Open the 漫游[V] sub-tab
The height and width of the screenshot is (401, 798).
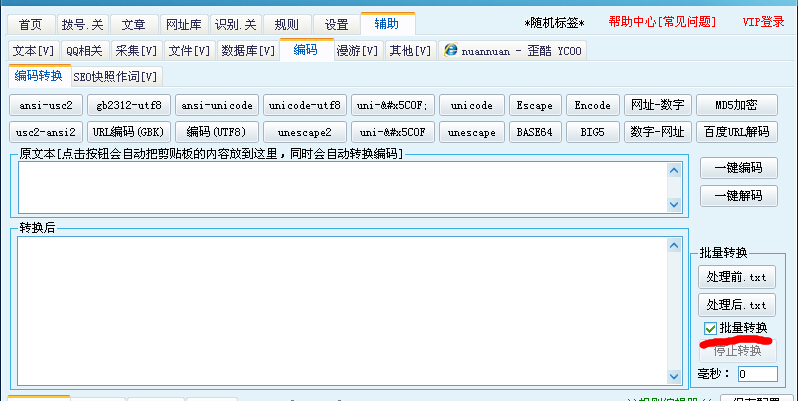pos(358,51)
